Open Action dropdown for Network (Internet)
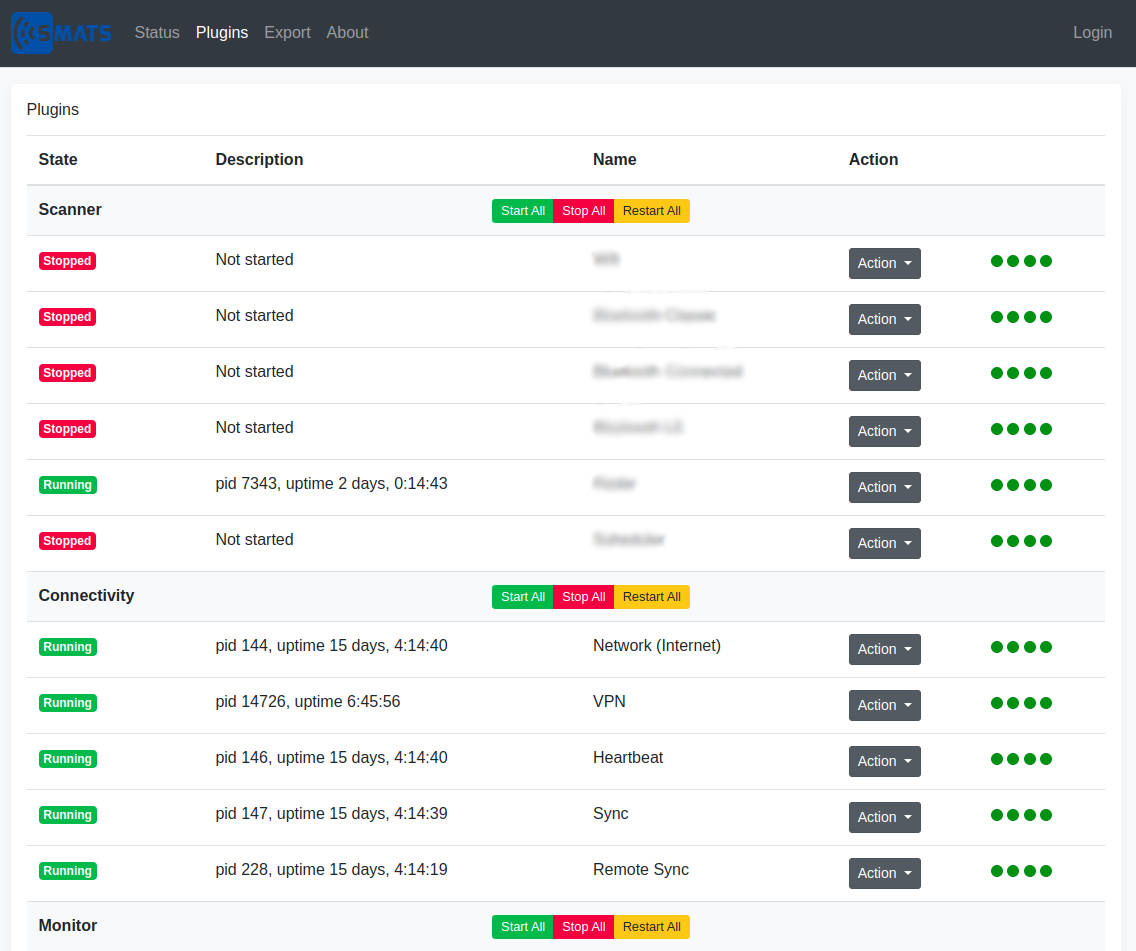 [885, 650]
